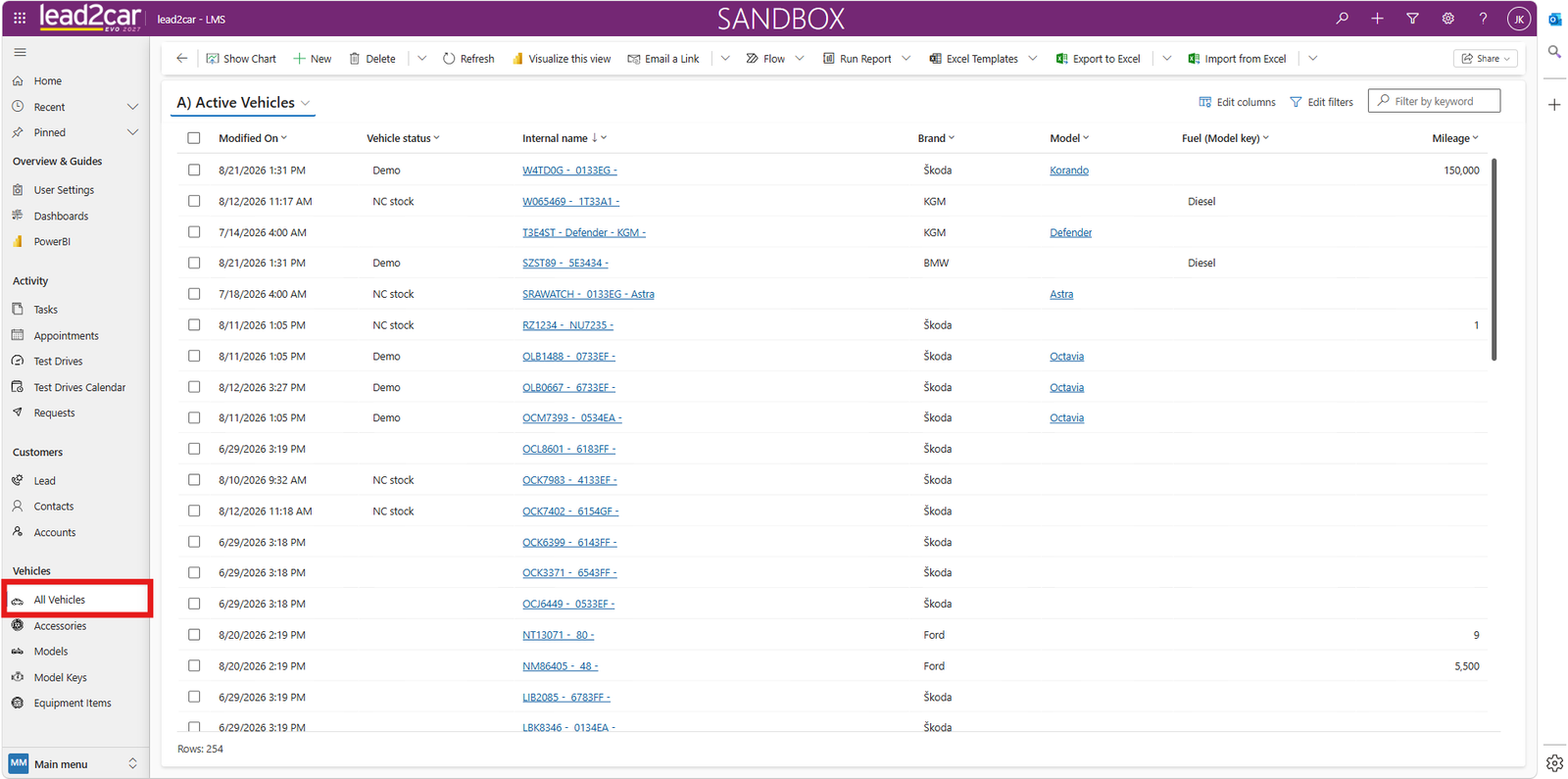
Task: Check the row for RZ1234 - NU7235
Action: 194,325
